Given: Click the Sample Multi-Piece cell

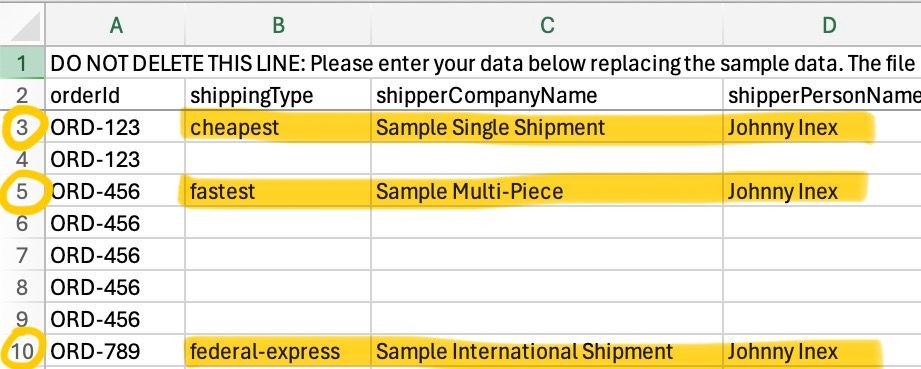Looking at the screenshot, I should (547, 190).
